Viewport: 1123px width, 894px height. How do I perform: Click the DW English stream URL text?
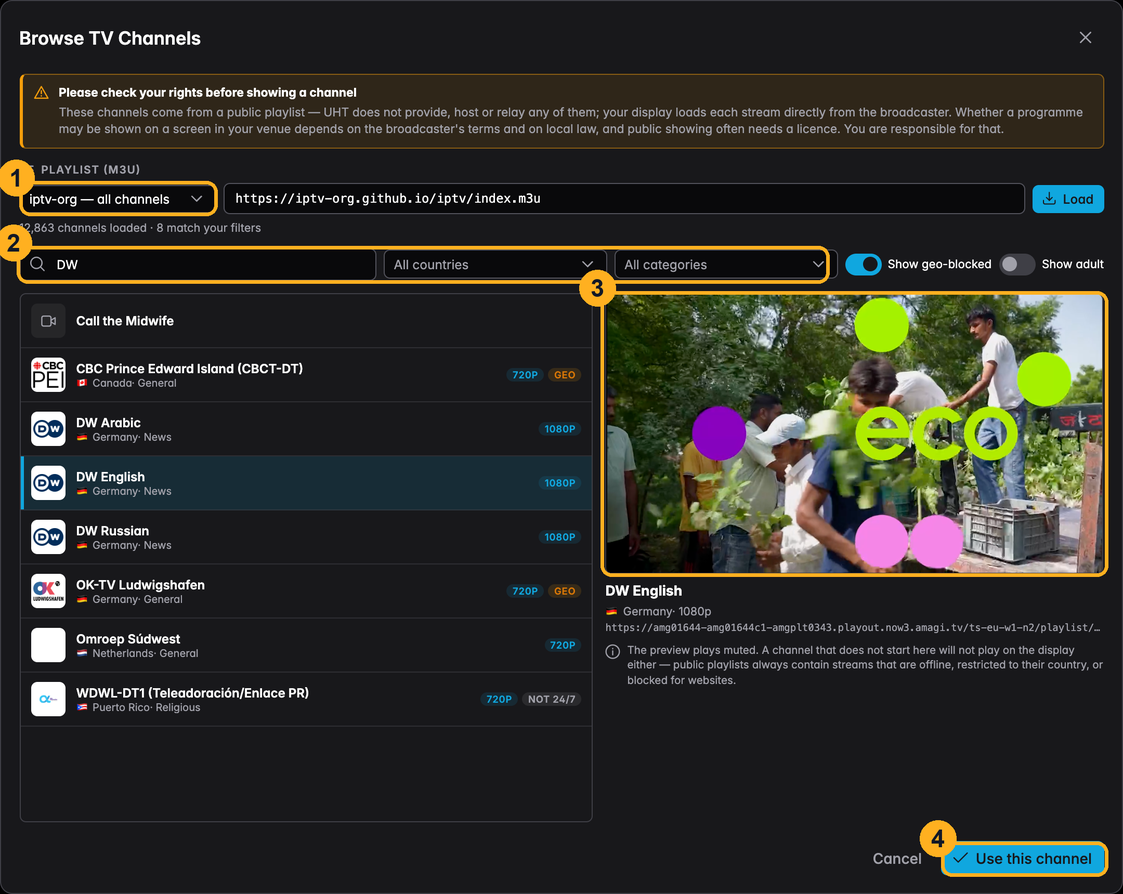coord(852,628)
